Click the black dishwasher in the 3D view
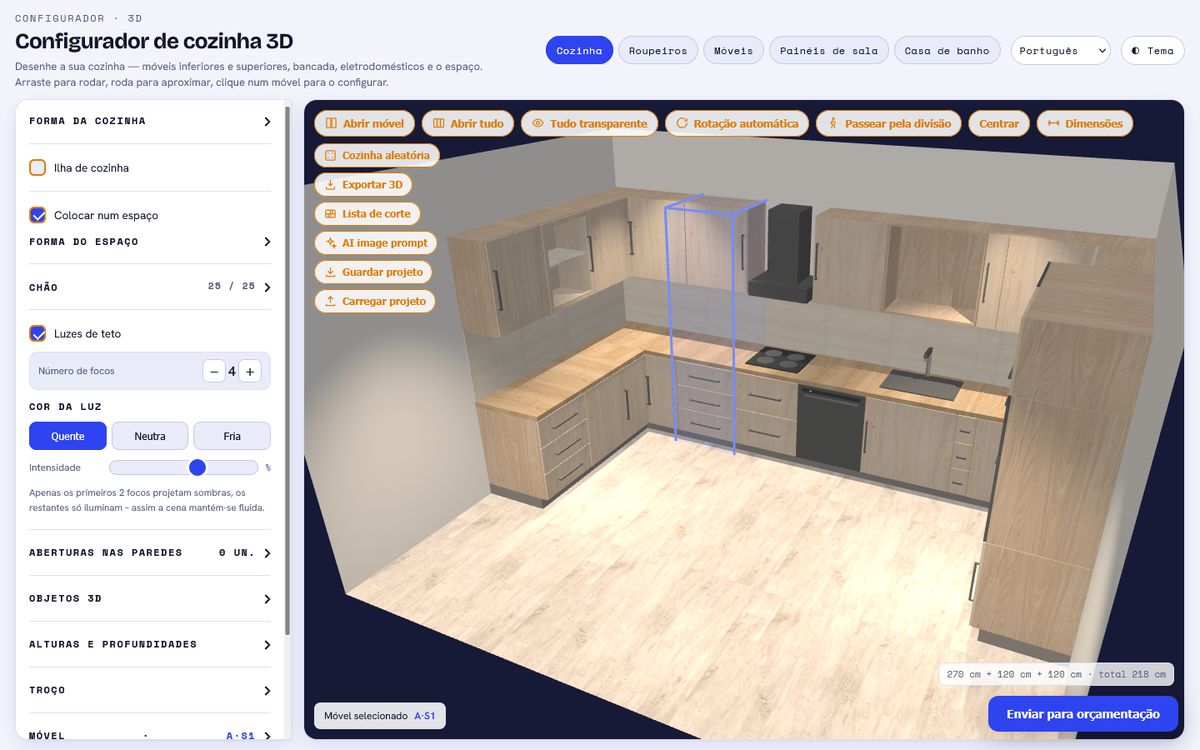1200x750 pixels. click(x=831, y=429)
